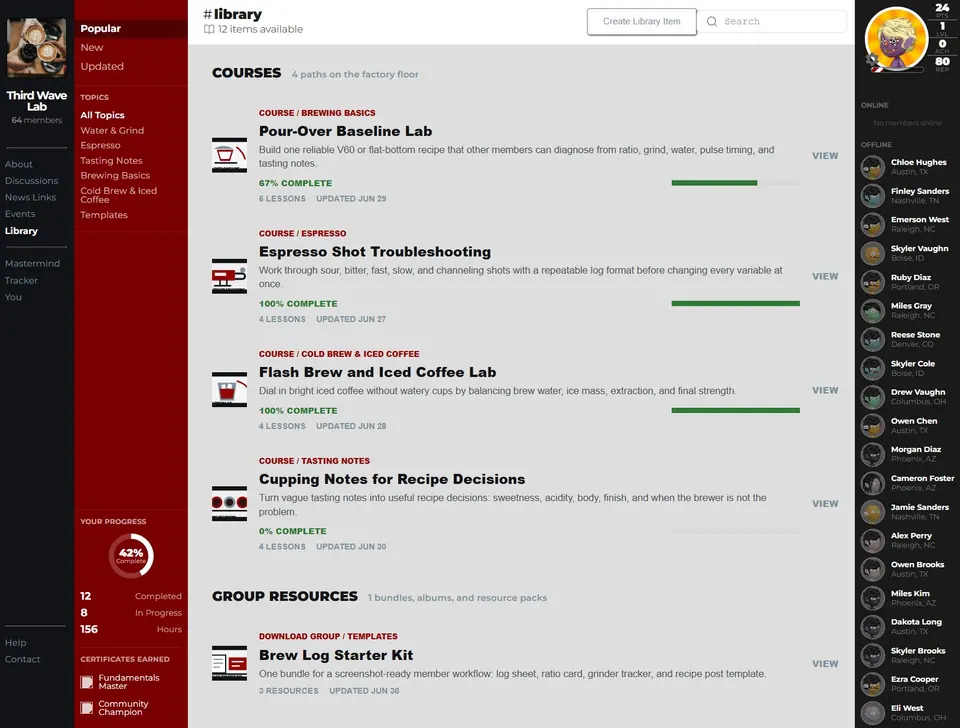The image size is (960, 728).
Task: Click Ruby Diaz's avatar
Action: (x=872, y=282)
